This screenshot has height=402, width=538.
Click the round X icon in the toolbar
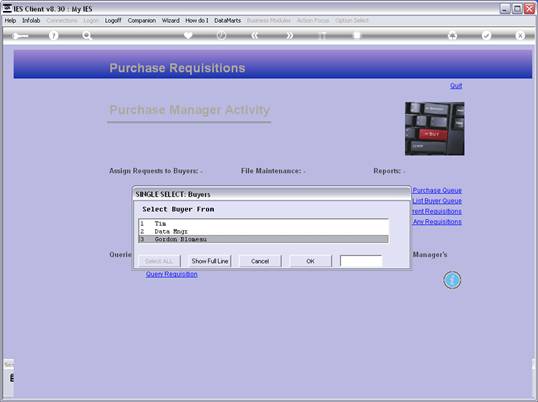[x=520, y=35]
